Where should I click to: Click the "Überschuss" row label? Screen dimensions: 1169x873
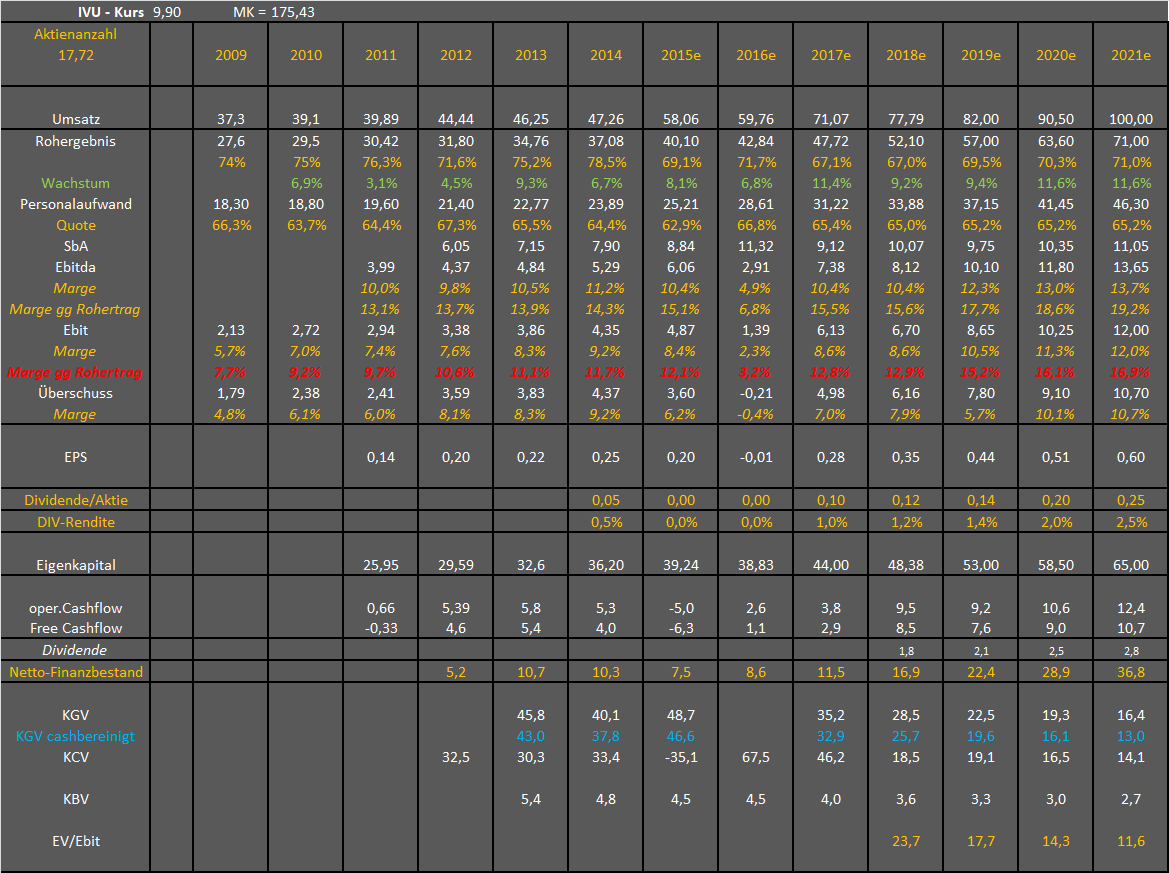point(75,393)
